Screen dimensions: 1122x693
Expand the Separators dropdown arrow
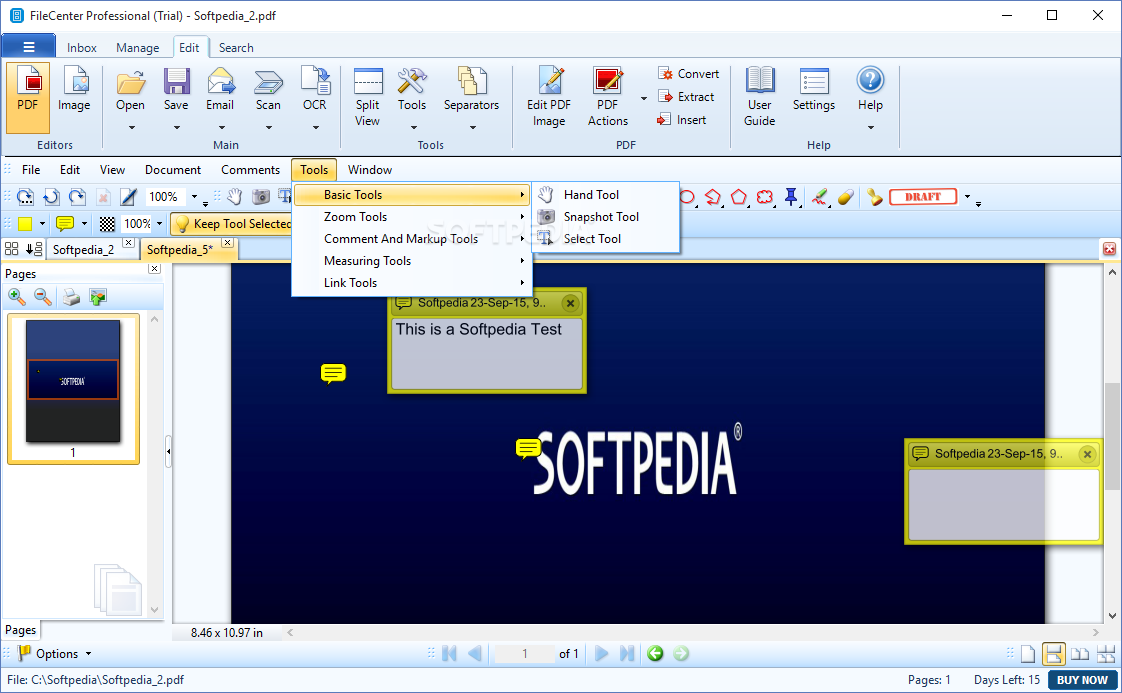pyautogui.click(x=472, y=128)
